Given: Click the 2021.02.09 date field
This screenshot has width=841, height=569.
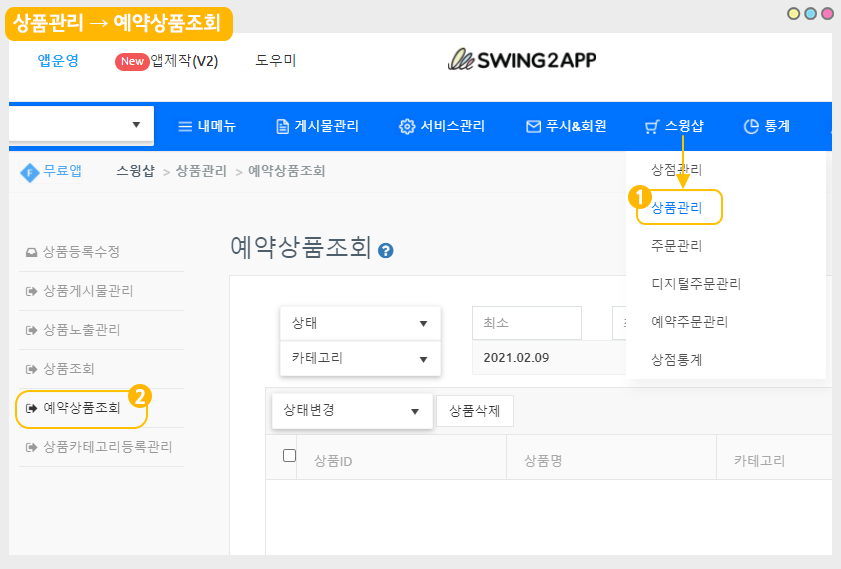Looking at the screenshot, I should point(540,358).
